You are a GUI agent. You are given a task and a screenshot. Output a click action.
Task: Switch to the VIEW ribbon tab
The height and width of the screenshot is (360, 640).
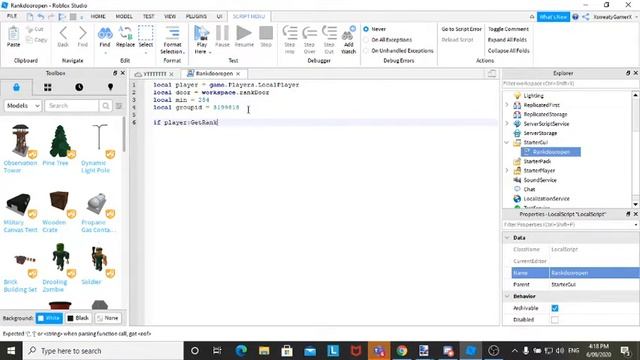click(x=170, y=16)
